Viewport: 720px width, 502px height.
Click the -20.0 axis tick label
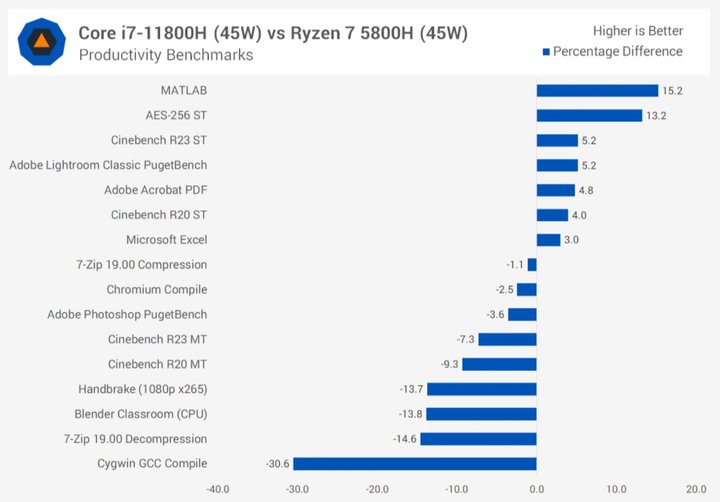pos(377,490)
